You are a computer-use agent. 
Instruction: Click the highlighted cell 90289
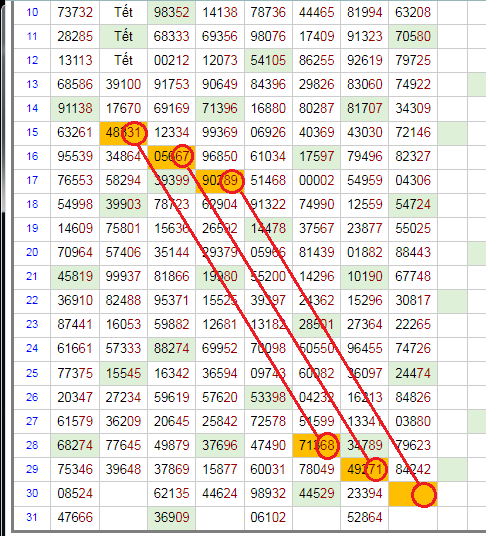pos(220,180)
